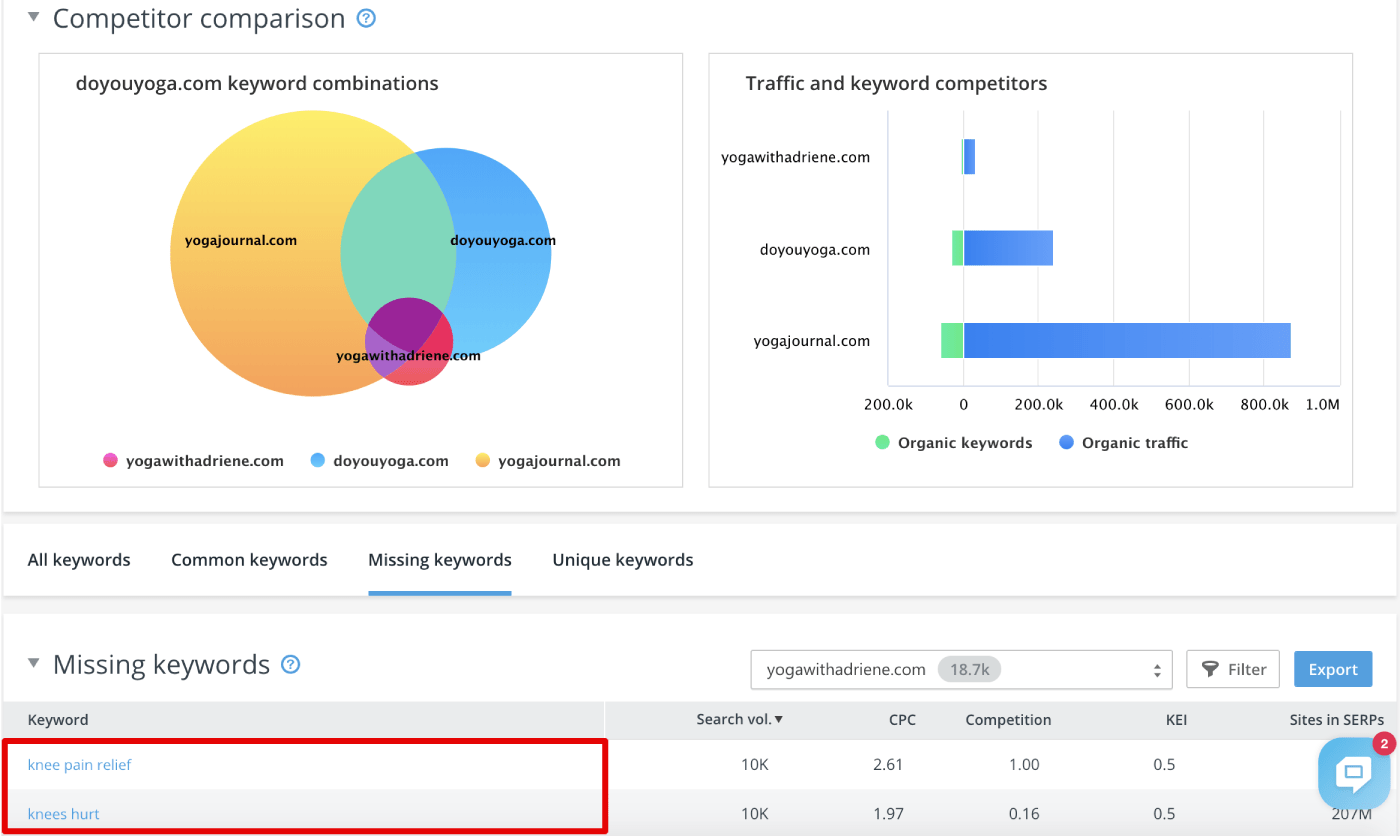Click the yogajournal.com organic traffic bar

1127,340
